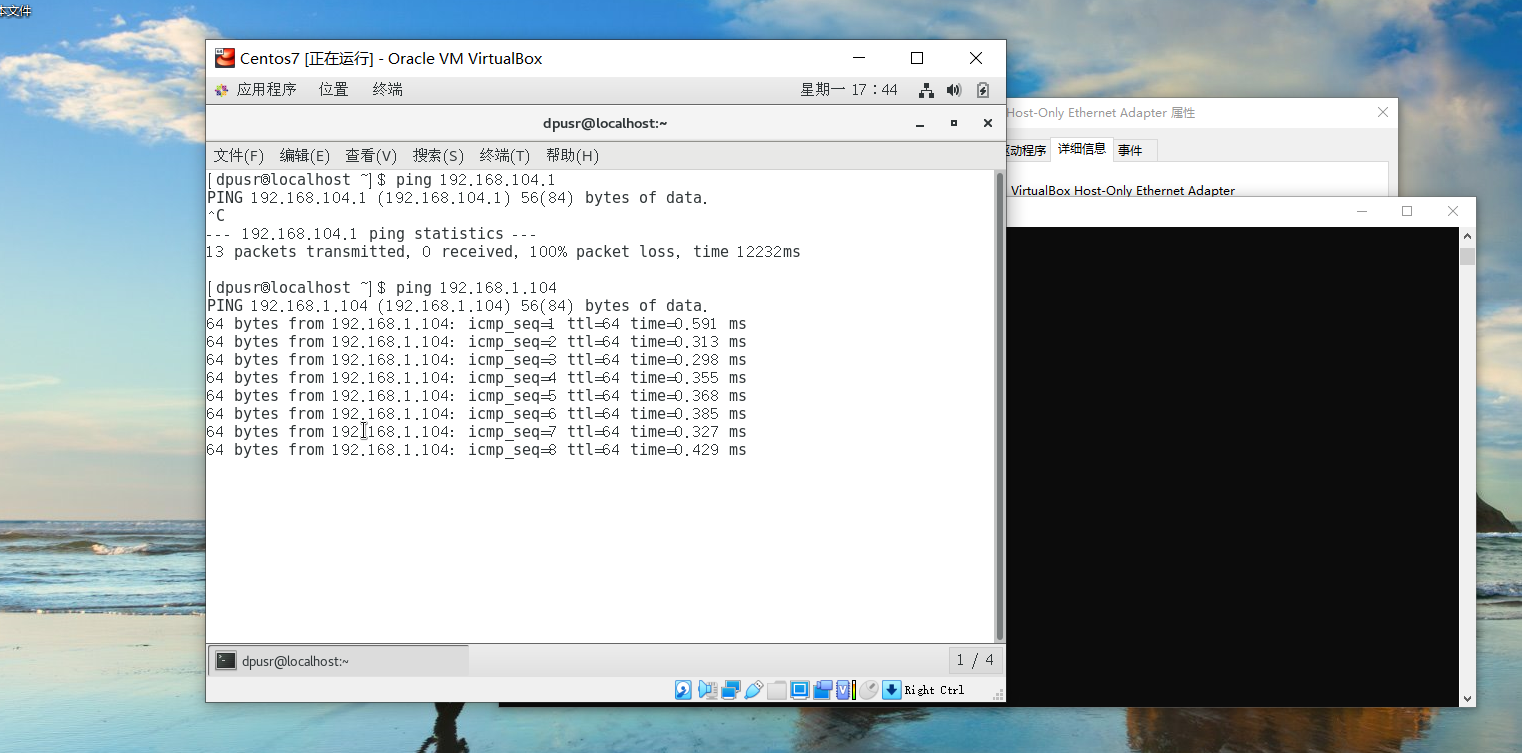Click the shared folders icon in VirtualBox status bar
The width and height of the screenshot is (1522, 753).
[777, 690]
